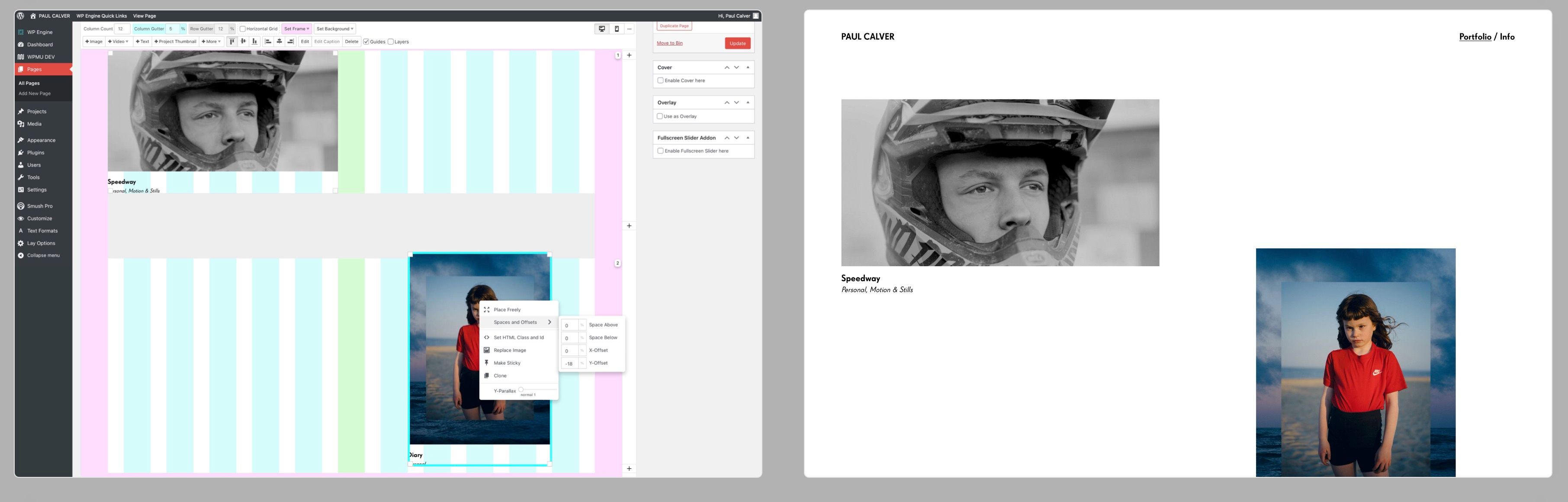1568x502 pixels.
Task: Click the Move to Bin link
Action: pos(670,43)
